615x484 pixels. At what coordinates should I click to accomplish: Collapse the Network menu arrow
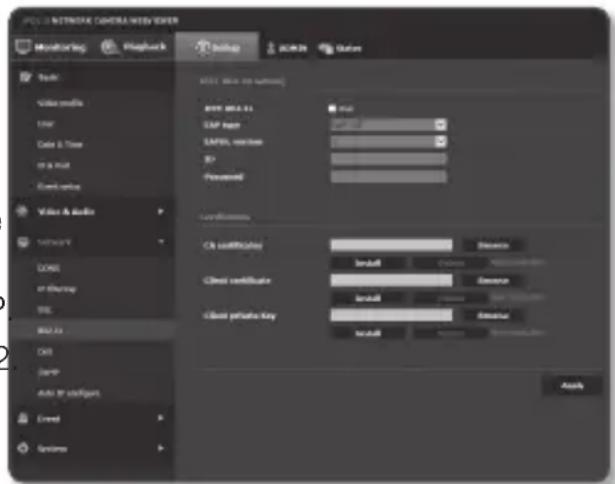[x=161, y=242]
